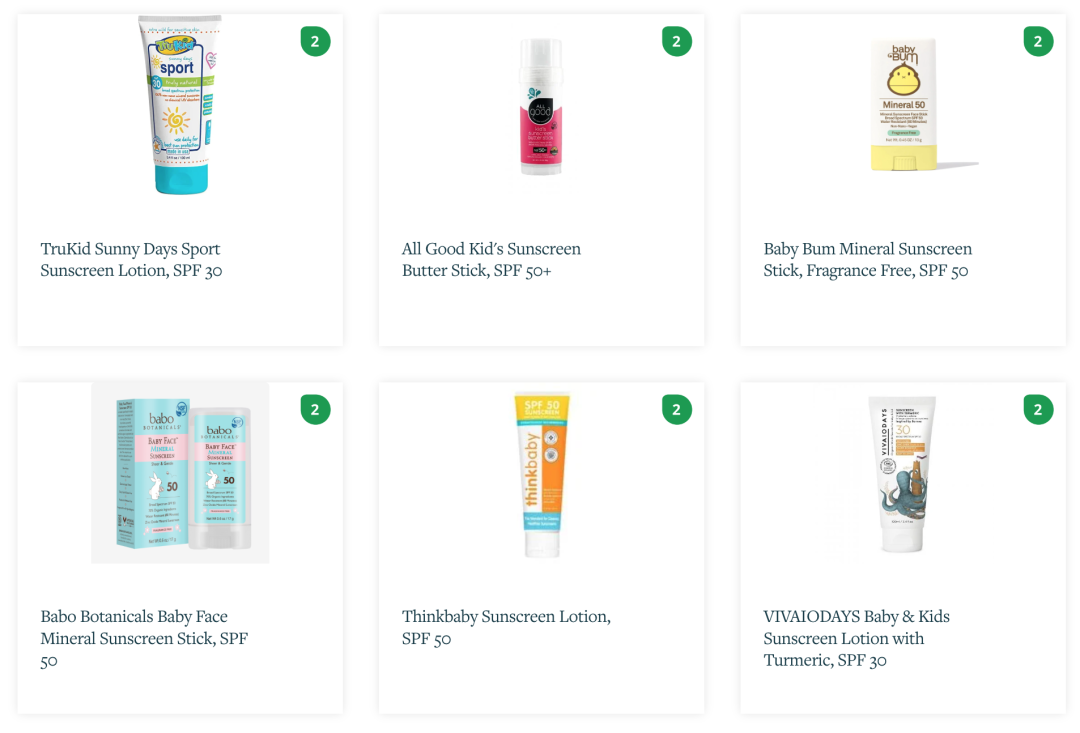Open All Good Kid's Sunscreen Butter Stick link
The height and width of the screenshot is (733, 1080).
[x=491, y=259]
